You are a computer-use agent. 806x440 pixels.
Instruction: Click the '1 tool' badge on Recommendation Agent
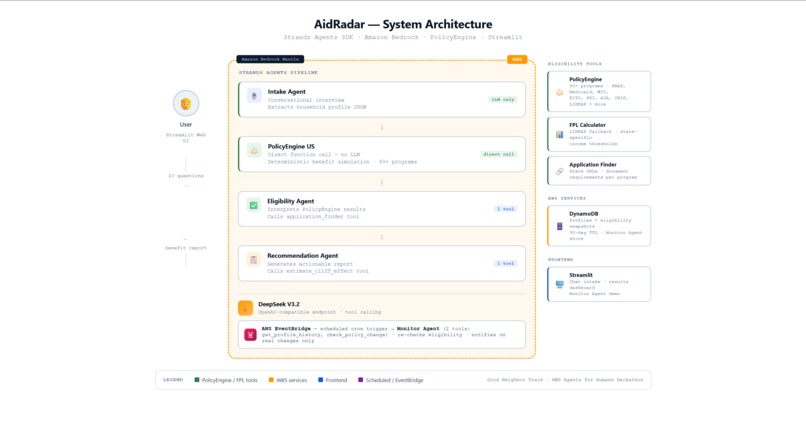pos(505,263)
